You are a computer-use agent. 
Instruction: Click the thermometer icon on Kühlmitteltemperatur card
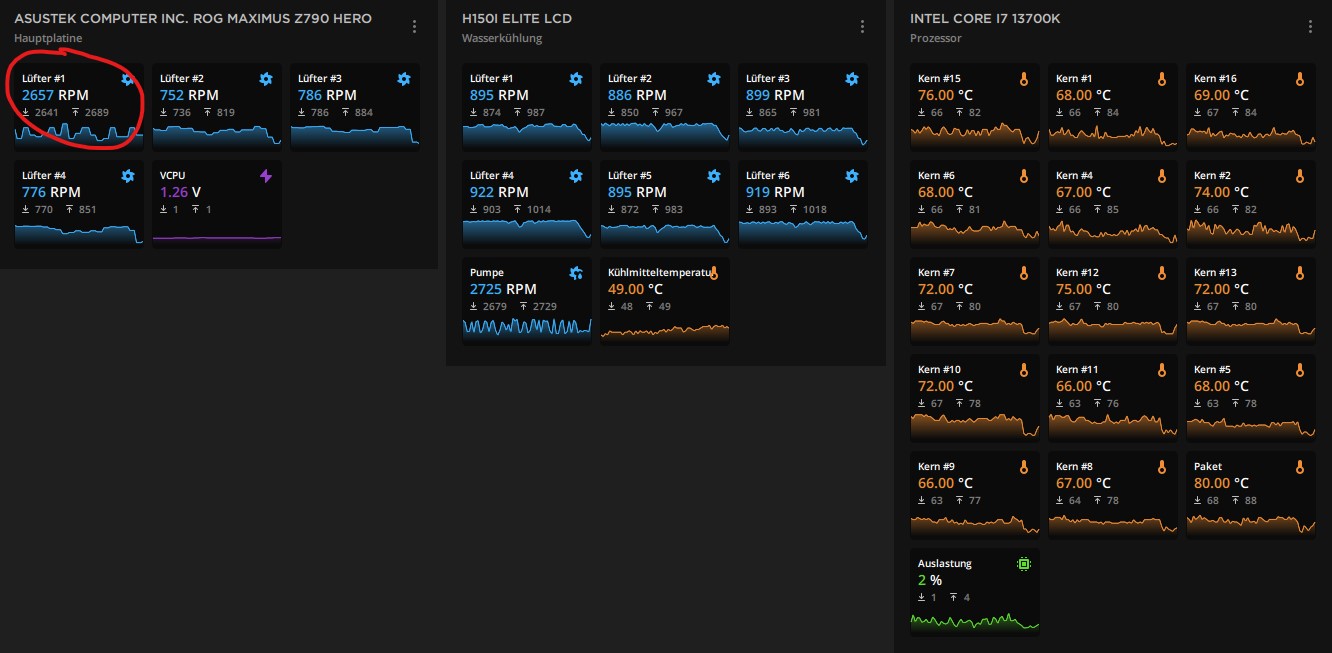(714, 273)
